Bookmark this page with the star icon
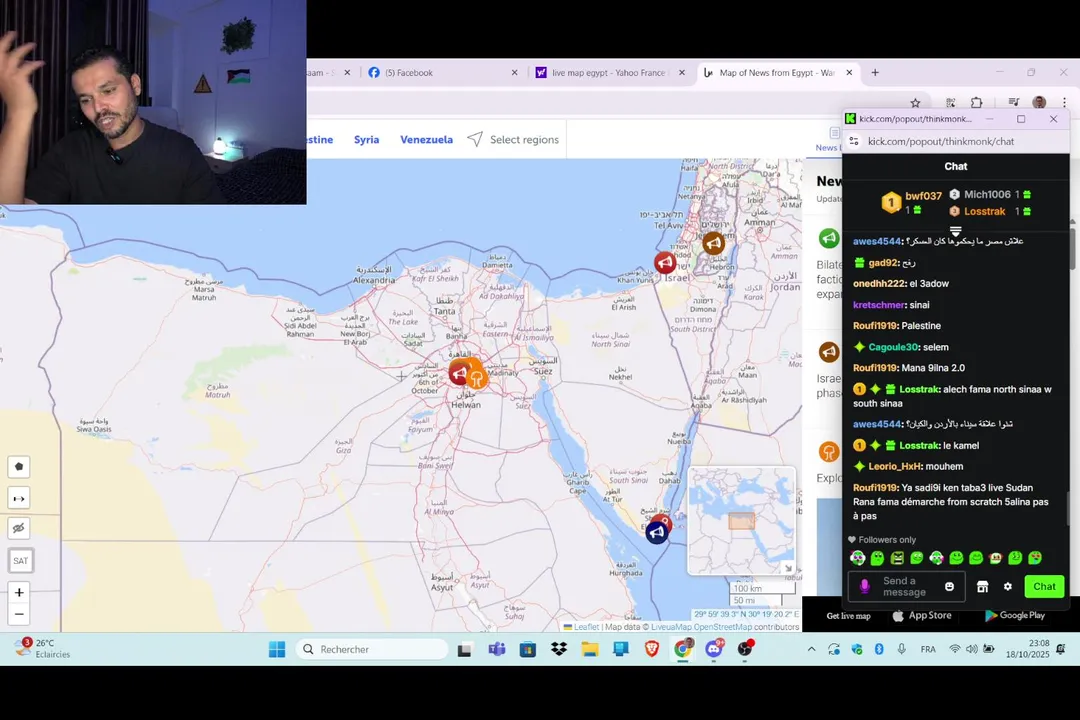 (915, 103)
